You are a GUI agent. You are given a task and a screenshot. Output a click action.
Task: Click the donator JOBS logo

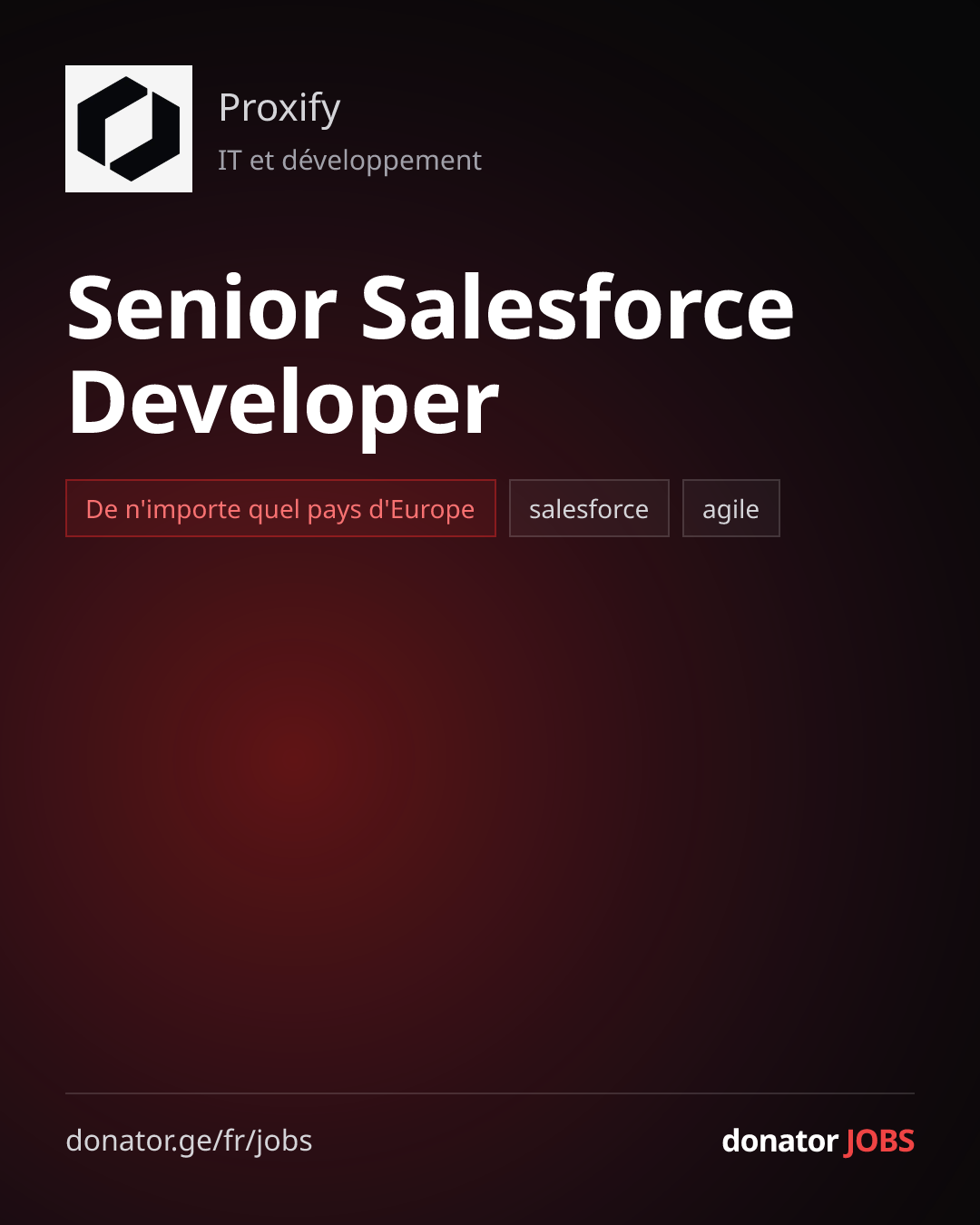[x=818, y=1141]
